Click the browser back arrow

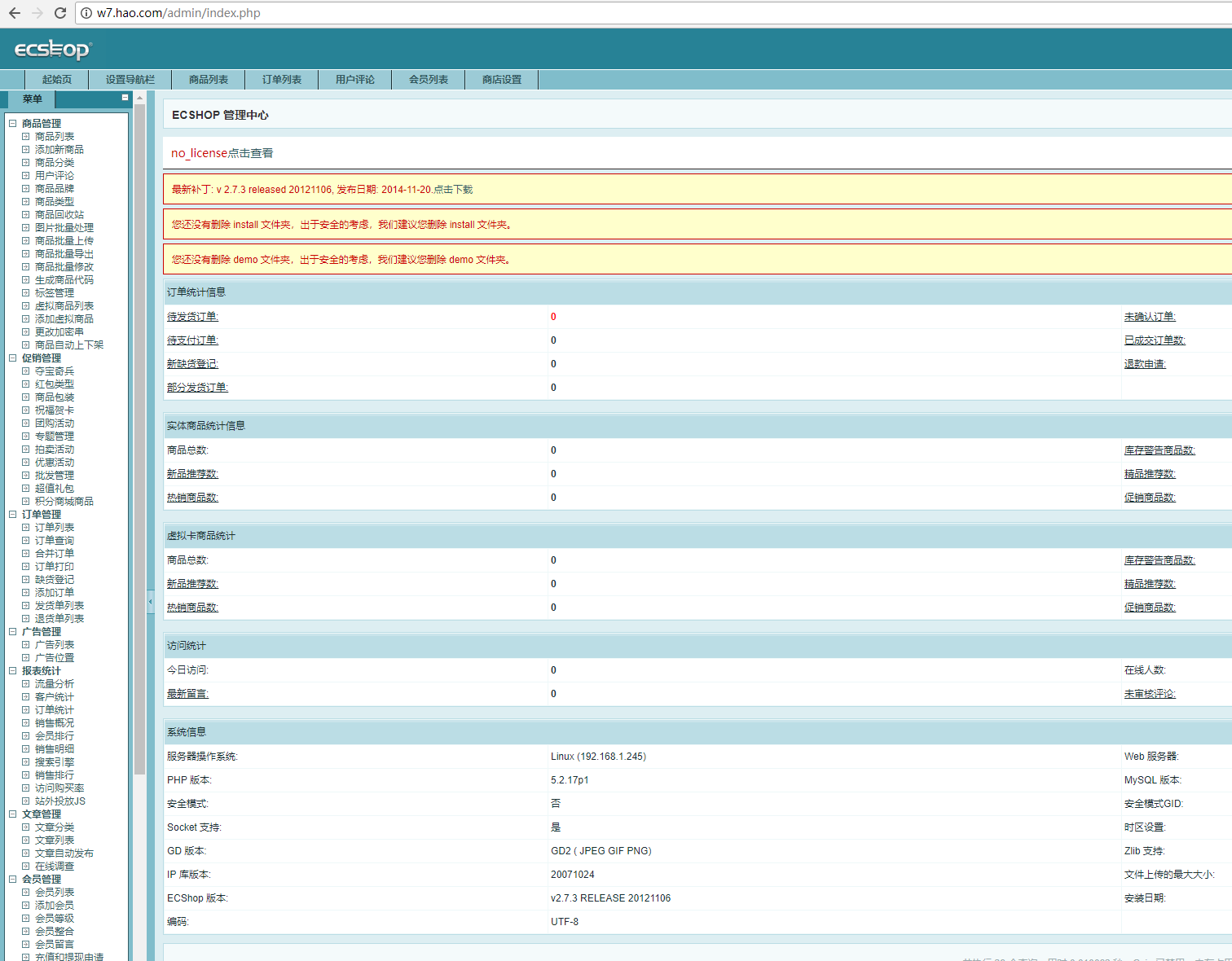[15, 13]
